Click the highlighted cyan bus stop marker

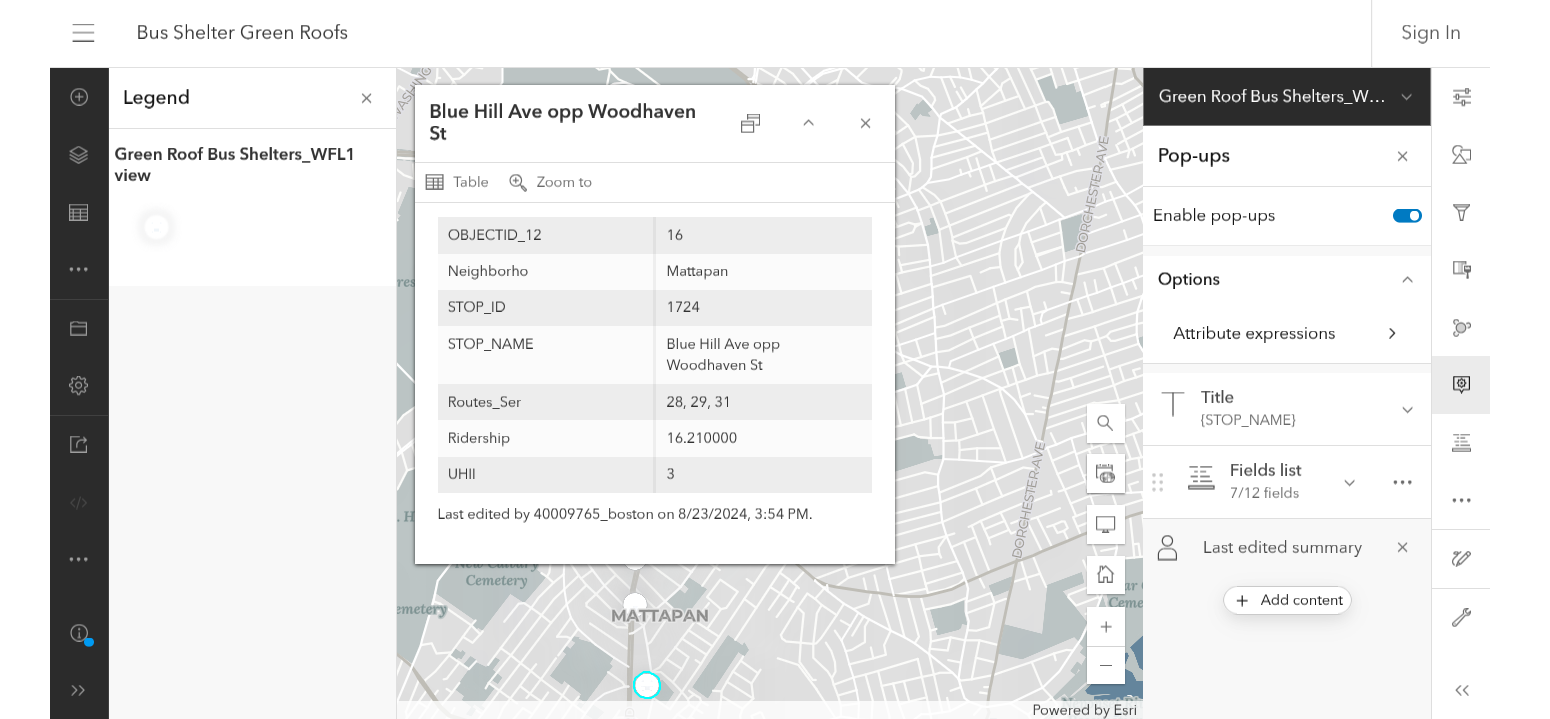[x=647, y=685]
